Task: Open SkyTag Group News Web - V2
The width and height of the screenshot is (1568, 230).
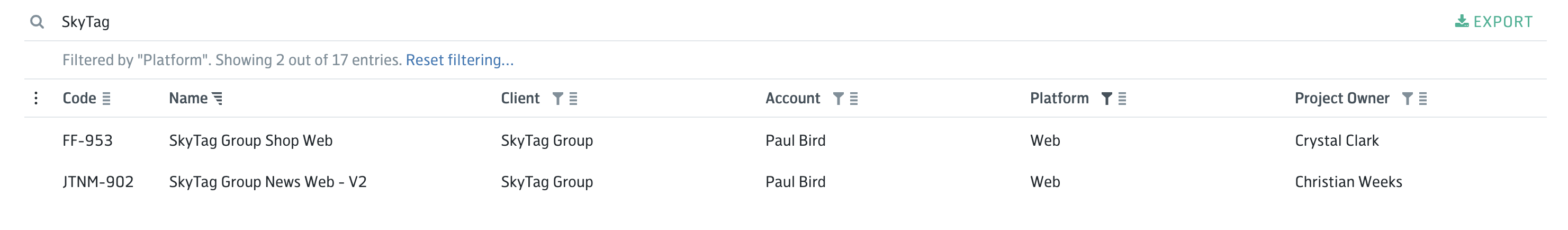Action: point(268,182)
